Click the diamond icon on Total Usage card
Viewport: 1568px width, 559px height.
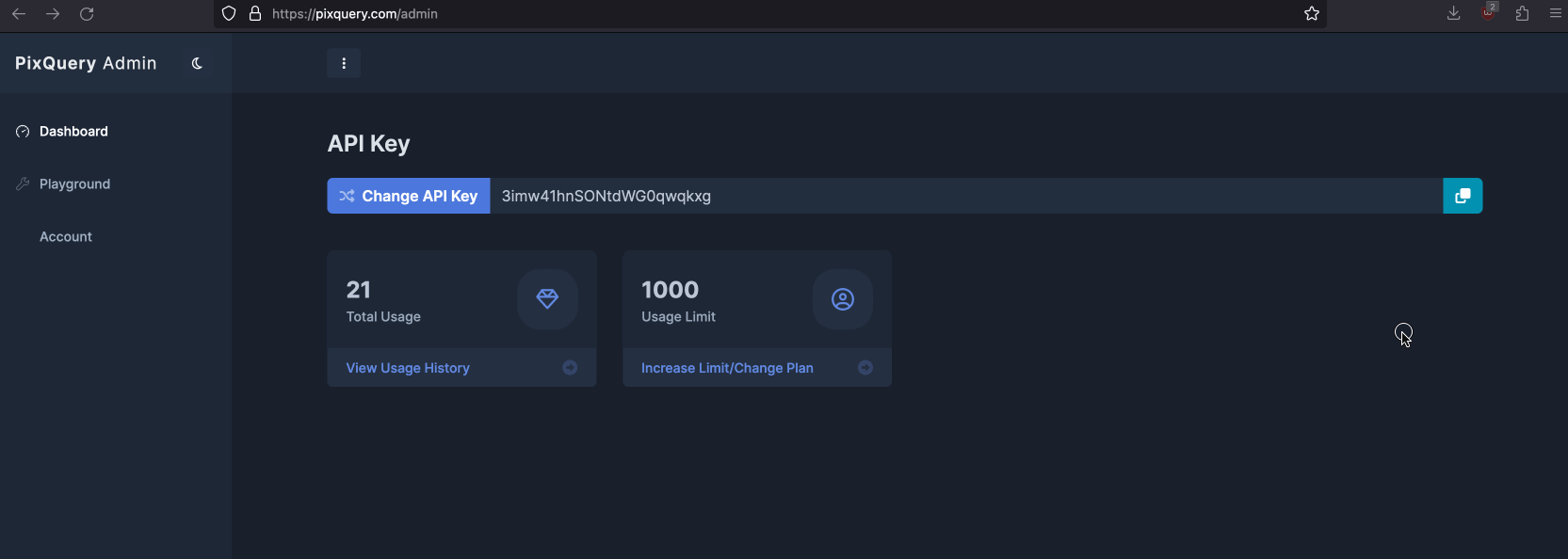click(547, 299)
